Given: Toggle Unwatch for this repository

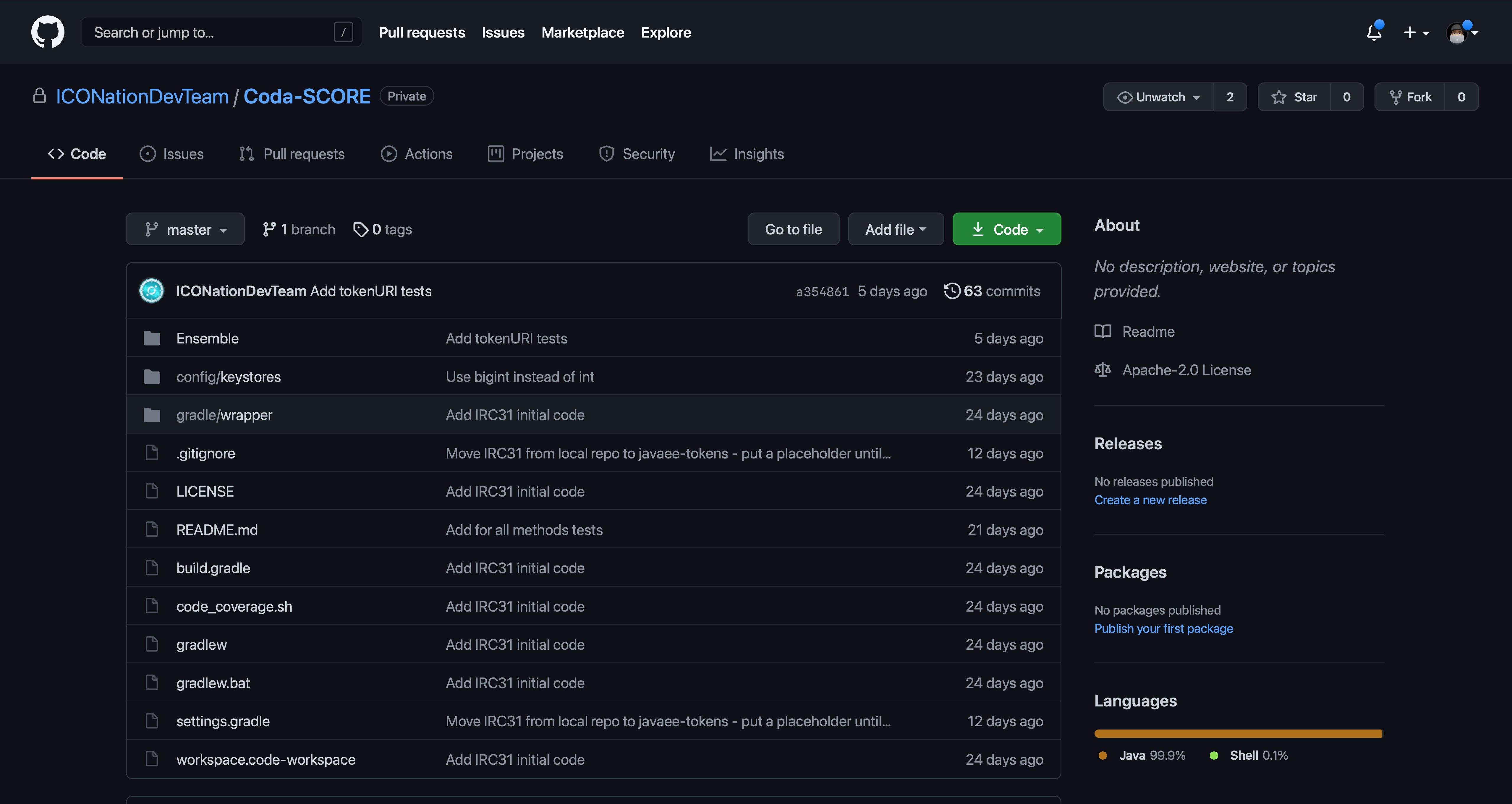Looking at the screenshot, I should click(x=1158, y=97).
